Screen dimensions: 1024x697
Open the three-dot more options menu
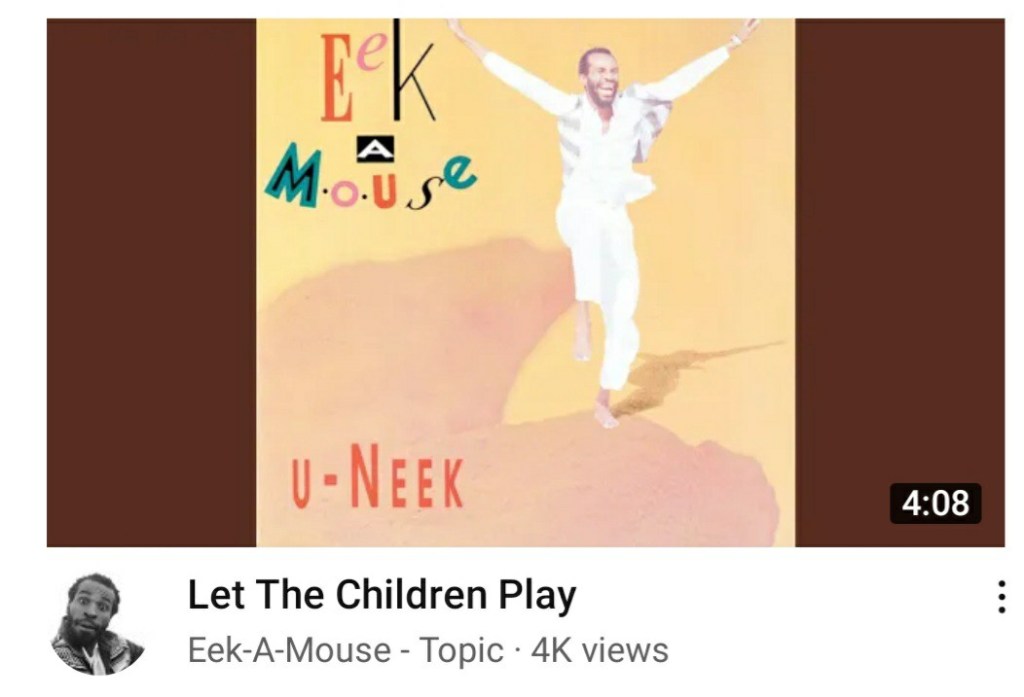pyautogui.click(x=1000, y=597)
